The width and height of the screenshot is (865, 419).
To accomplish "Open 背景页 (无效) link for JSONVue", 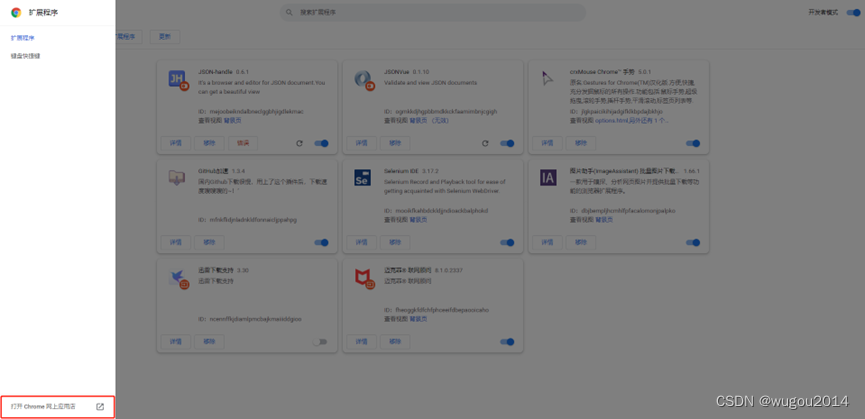I will click(x=429, y=120).
